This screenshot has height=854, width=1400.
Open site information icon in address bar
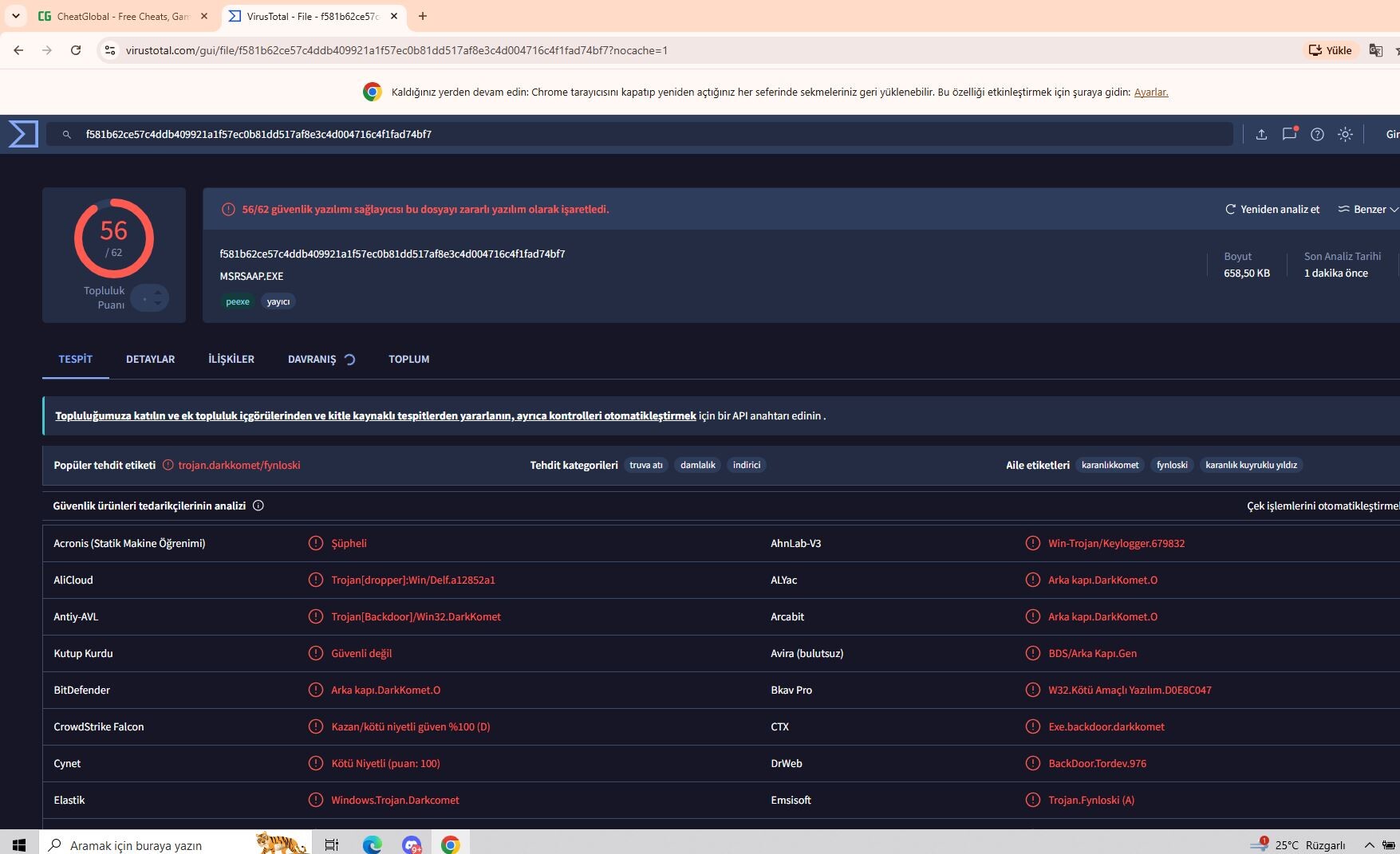point(111,50)
